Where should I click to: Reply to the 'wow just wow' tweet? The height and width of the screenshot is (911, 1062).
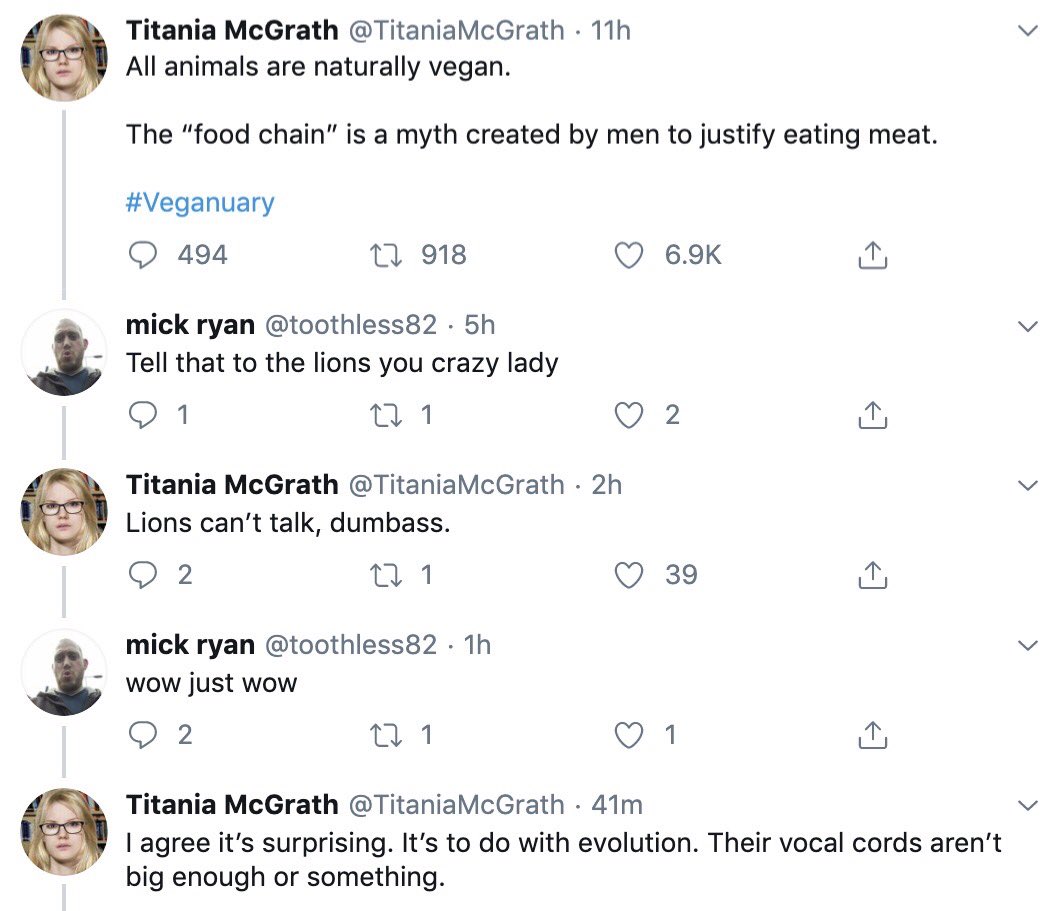tap(146, 735)
